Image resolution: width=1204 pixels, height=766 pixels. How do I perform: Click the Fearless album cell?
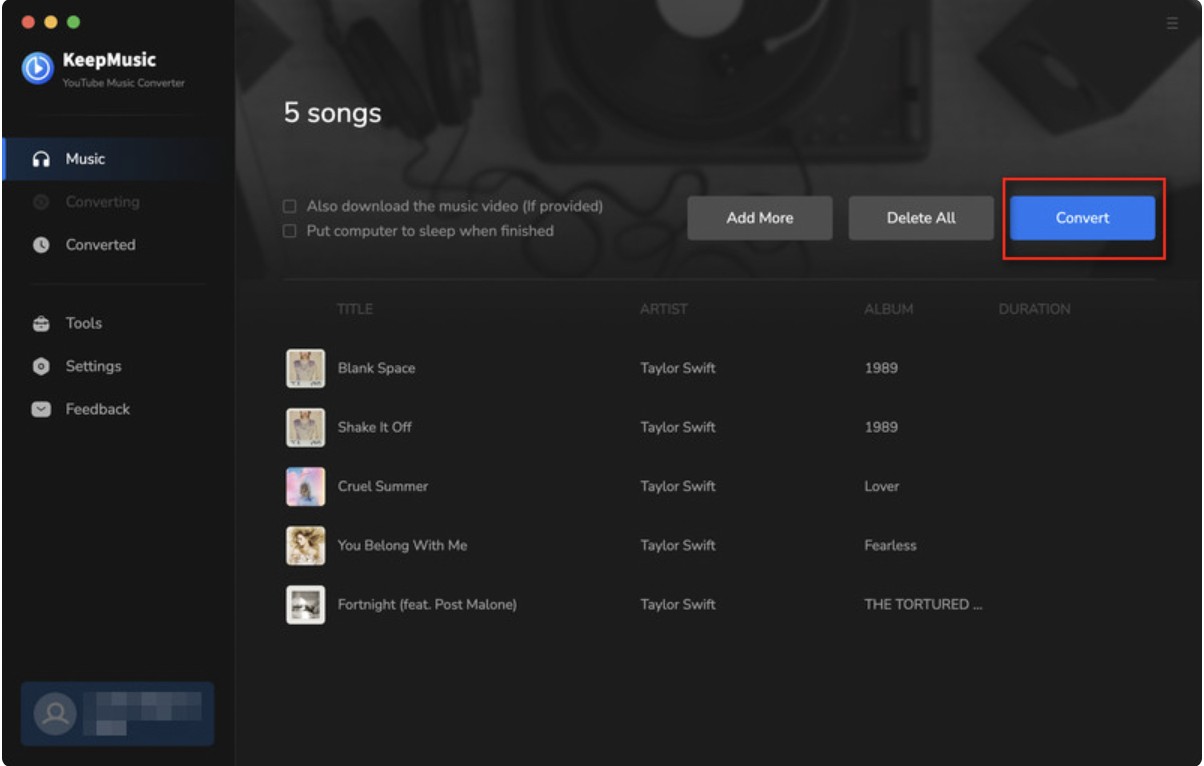point(890,545)
